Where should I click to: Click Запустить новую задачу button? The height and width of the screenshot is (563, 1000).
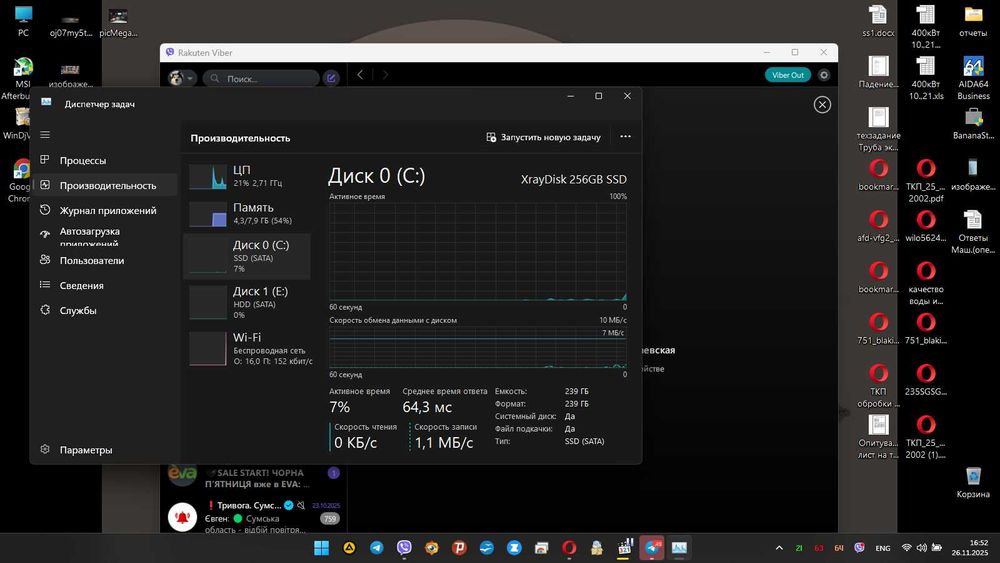(x=543, y=137)
